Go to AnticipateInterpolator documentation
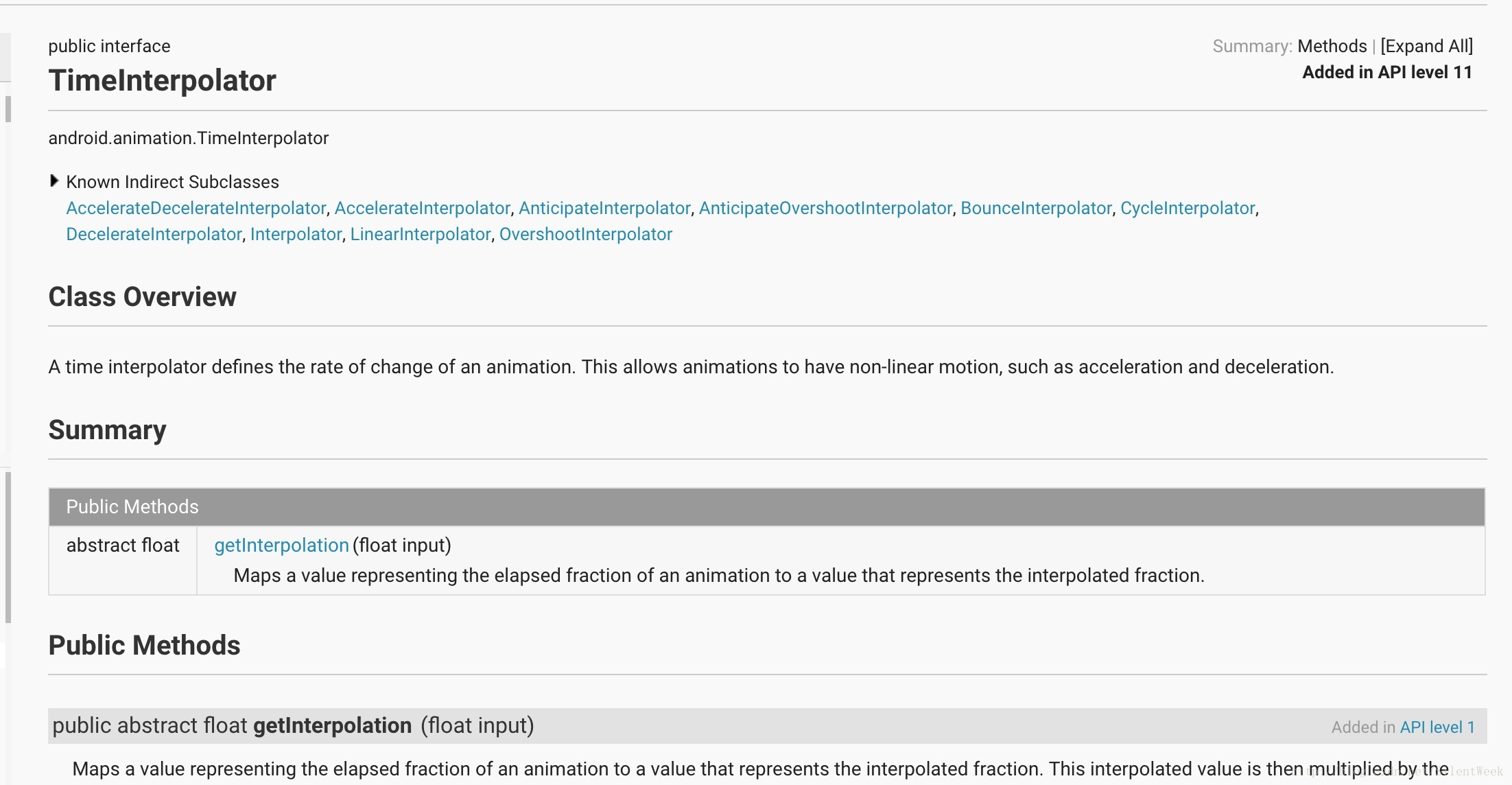Viewport: 1512px width, 785px height. pos(604,208)
